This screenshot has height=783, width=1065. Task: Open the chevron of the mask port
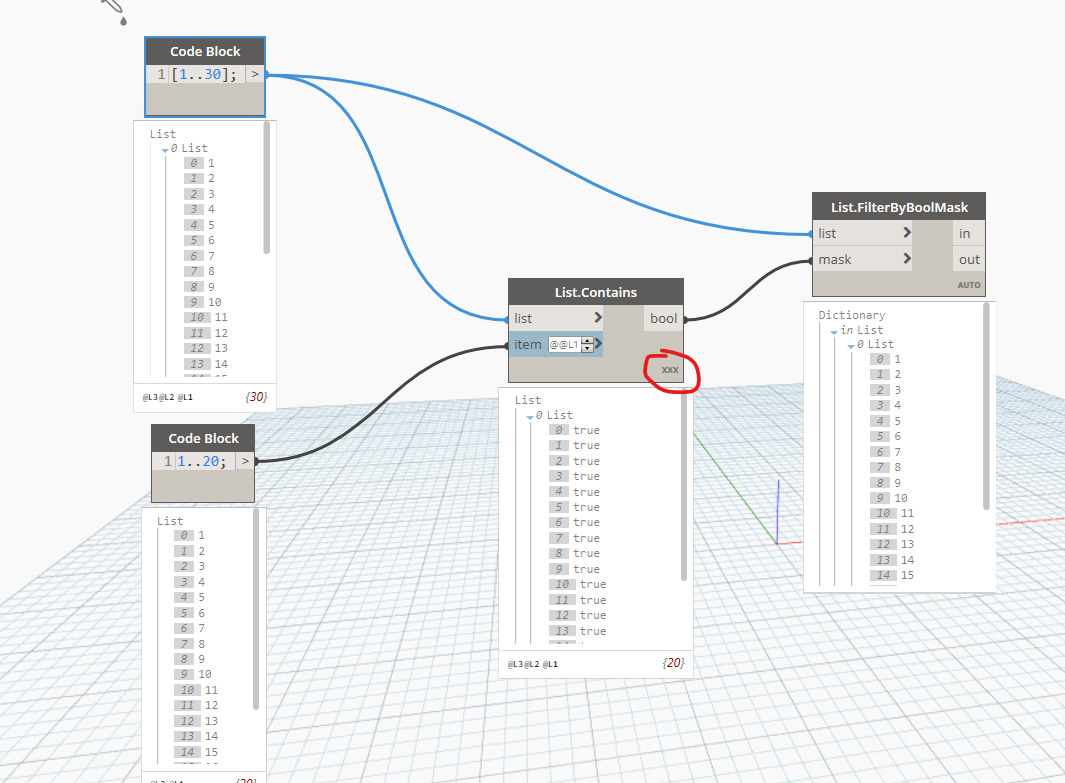tap(907, 259)
